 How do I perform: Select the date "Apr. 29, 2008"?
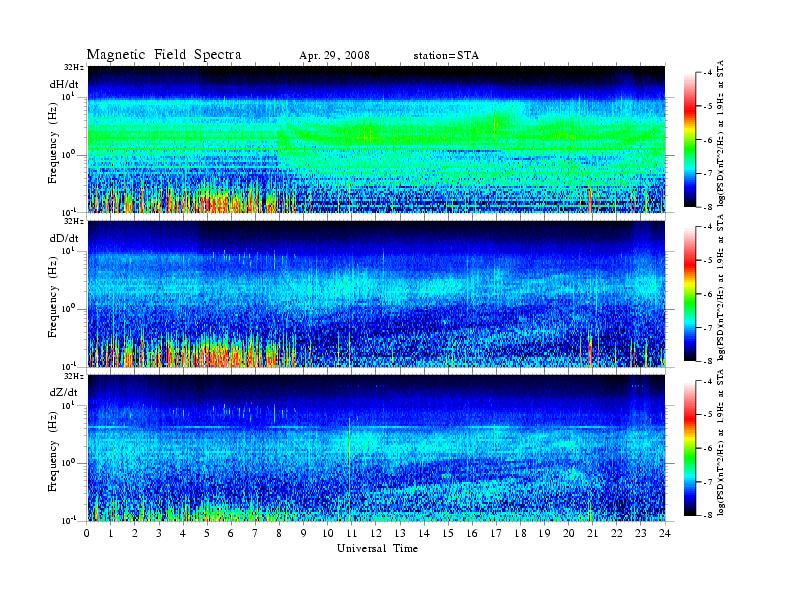coord(334,56)
